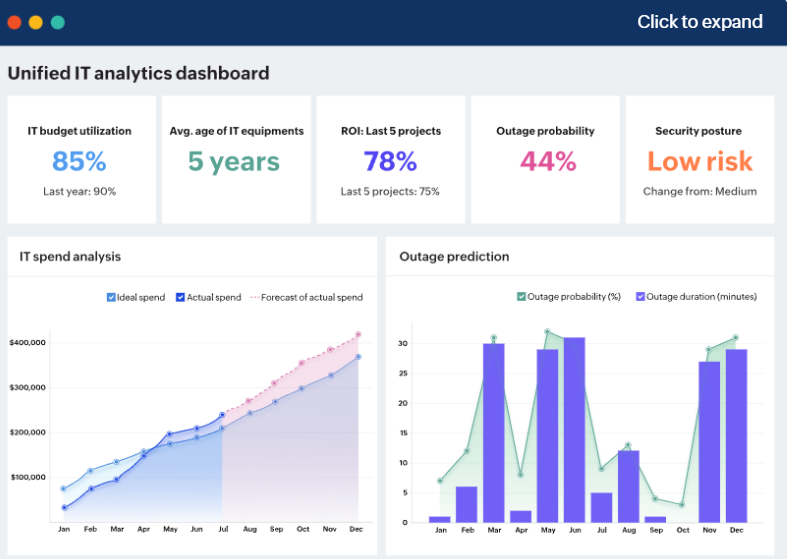
Task: Toggle the Outage probability (%) checkbox
Action: [x=521, y=297]
